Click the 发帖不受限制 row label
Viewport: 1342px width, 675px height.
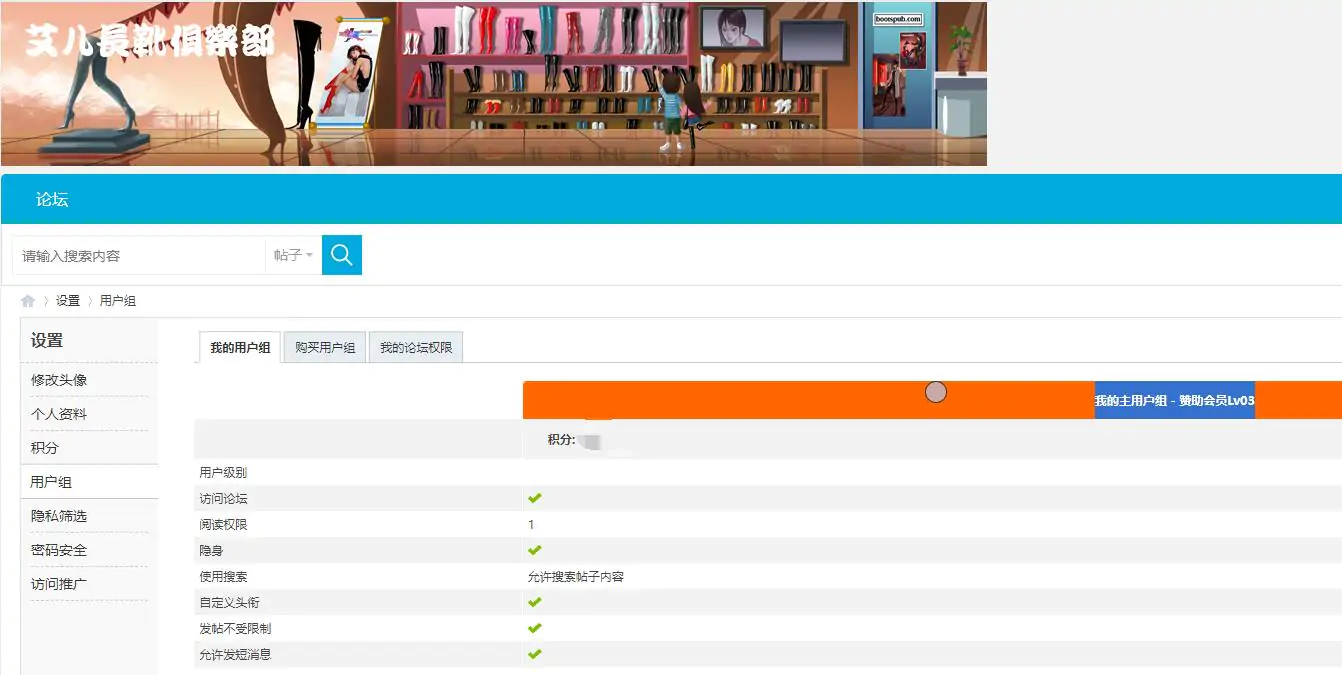click(x=235, y=628)
